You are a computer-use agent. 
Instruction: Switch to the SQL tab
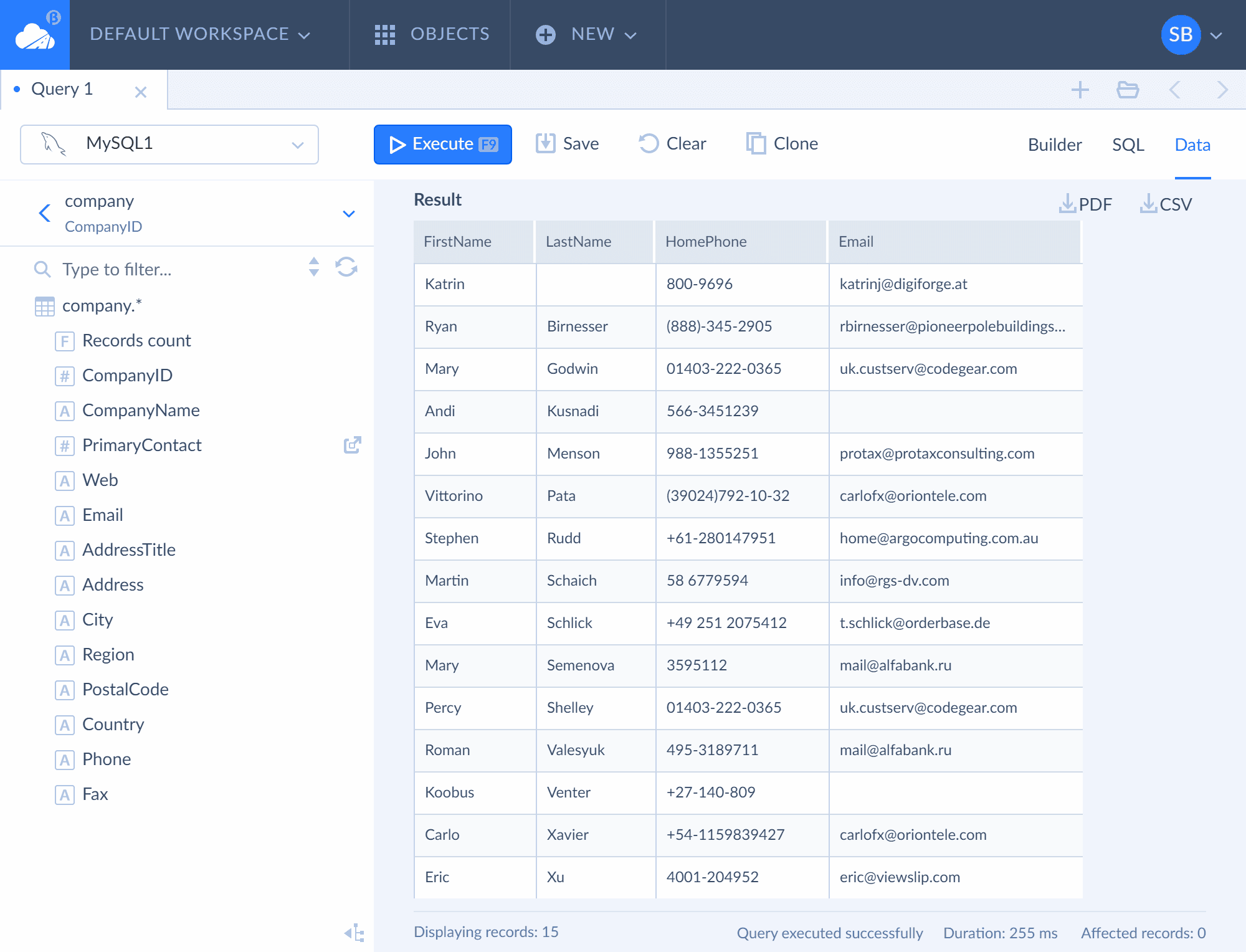(1128, 145)
